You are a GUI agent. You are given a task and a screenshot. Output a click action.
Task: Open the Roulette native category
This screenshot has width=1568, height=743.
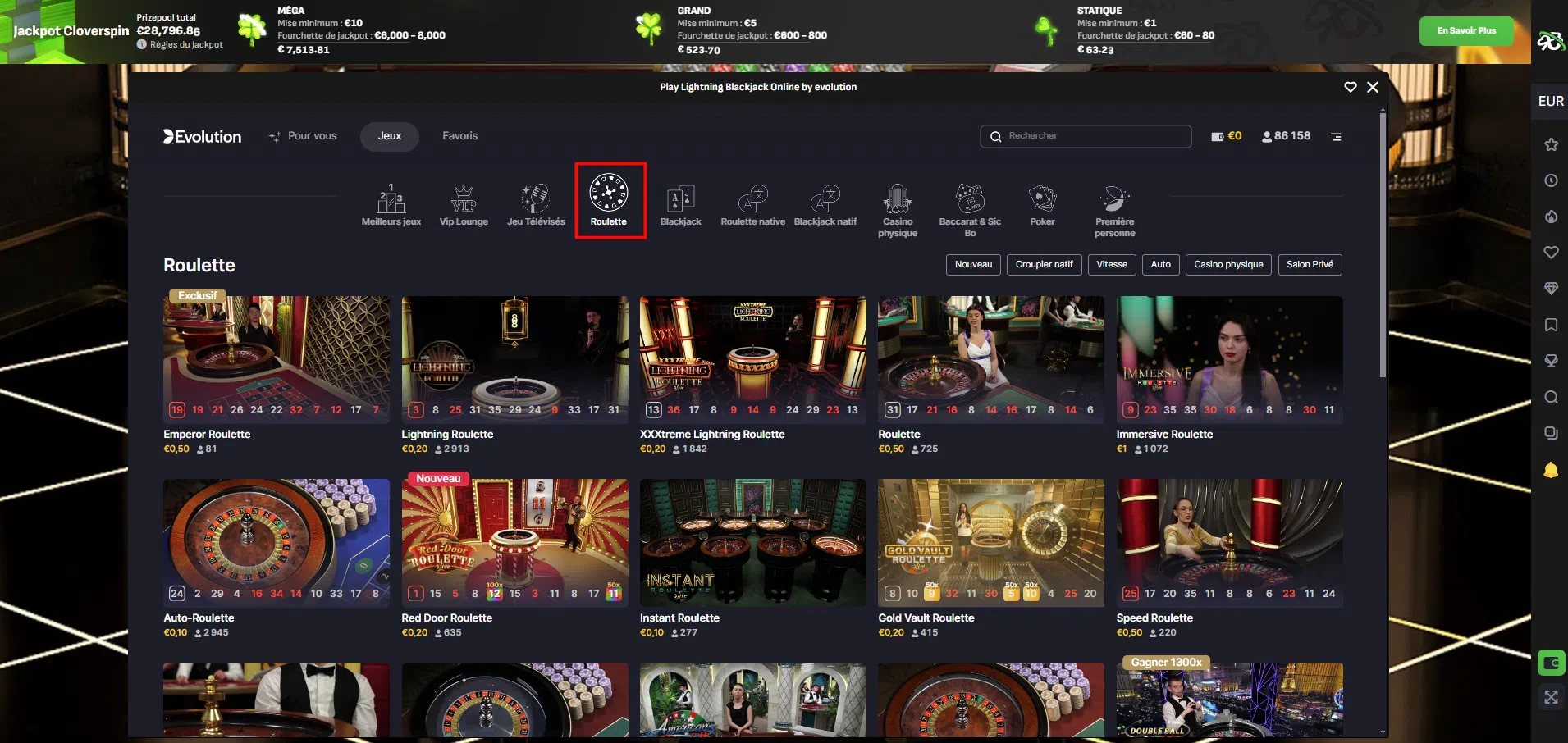pyautogui.click(x=753, y=204)
